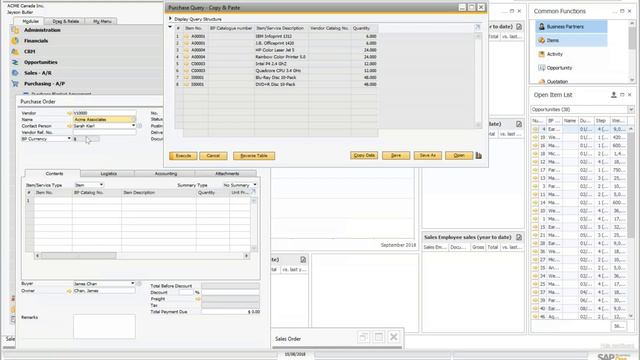Expand Display Query Structure
Image resolution: width=640 pixels, height=360 pixels.
click(171, 19)
